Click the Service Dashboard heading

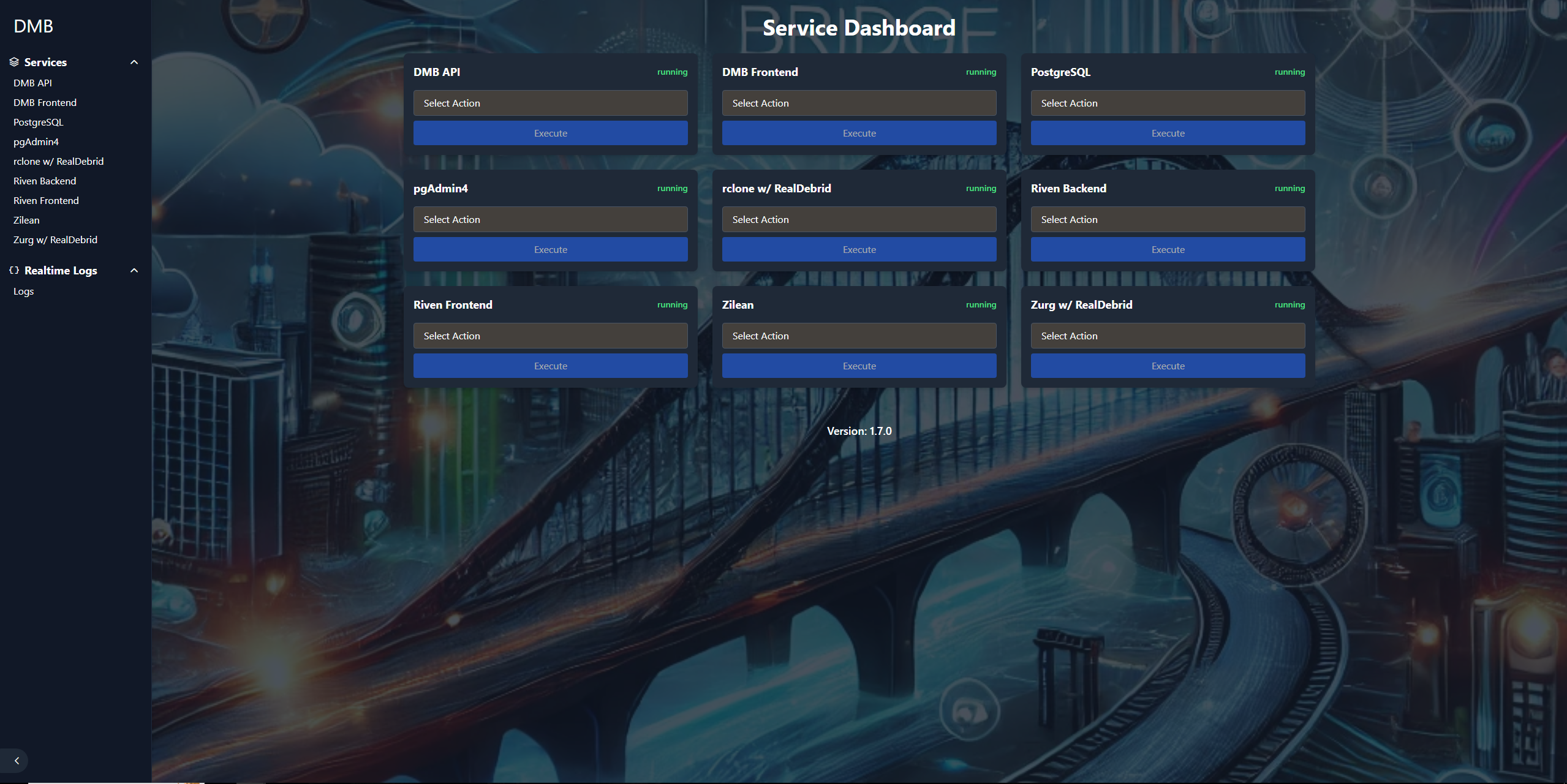click(x=859, y=28)
